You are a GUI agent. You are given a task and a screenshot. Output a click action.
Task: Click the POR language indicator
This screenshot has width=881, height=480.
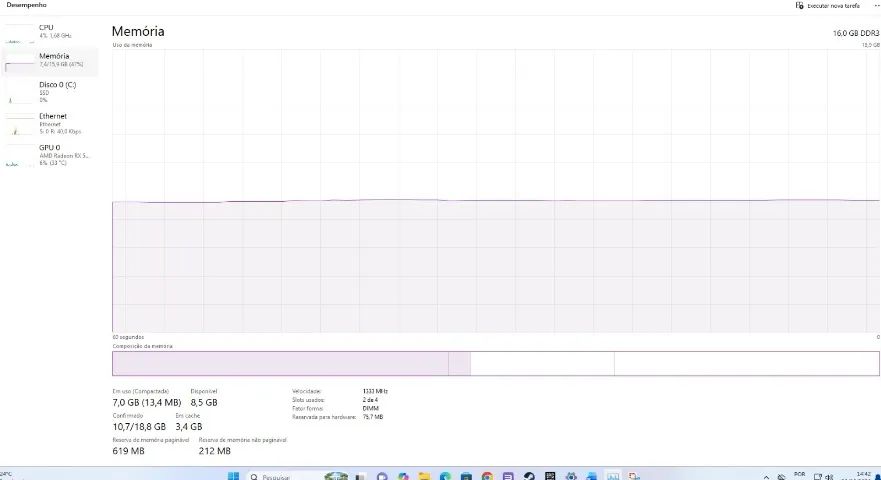pos(800,475)
